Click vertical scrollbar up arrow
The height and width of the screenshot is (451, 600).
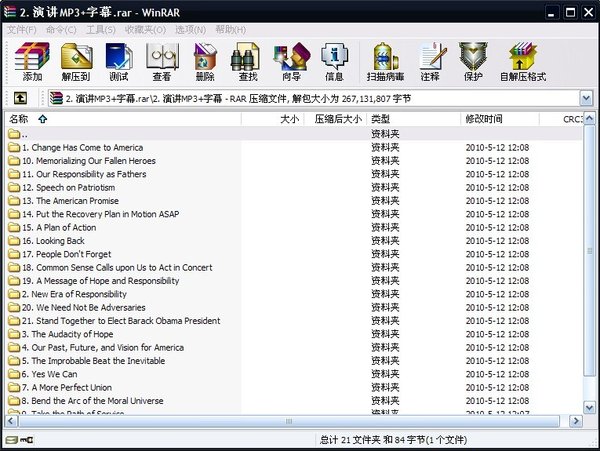[x=589, y=119]
